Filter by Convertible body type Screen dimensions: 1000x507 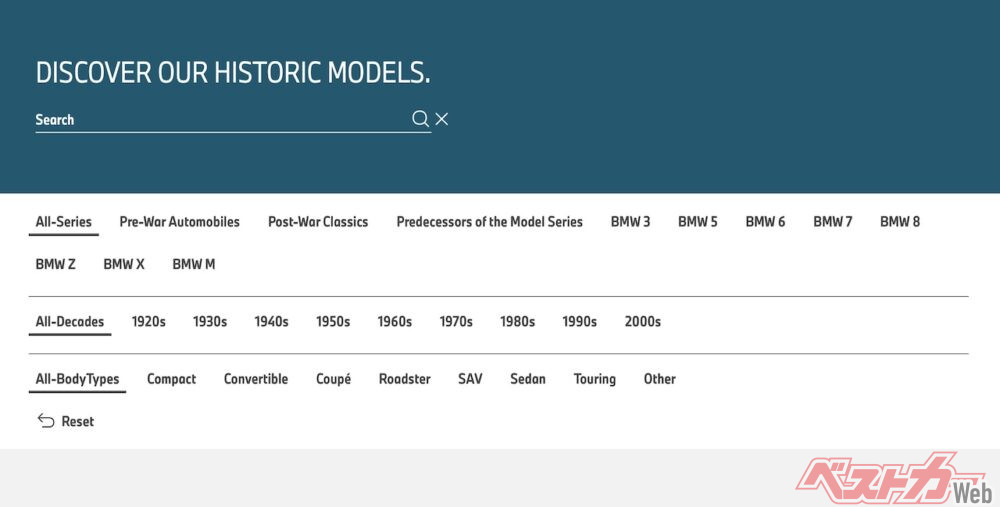[x=256, y=379]
